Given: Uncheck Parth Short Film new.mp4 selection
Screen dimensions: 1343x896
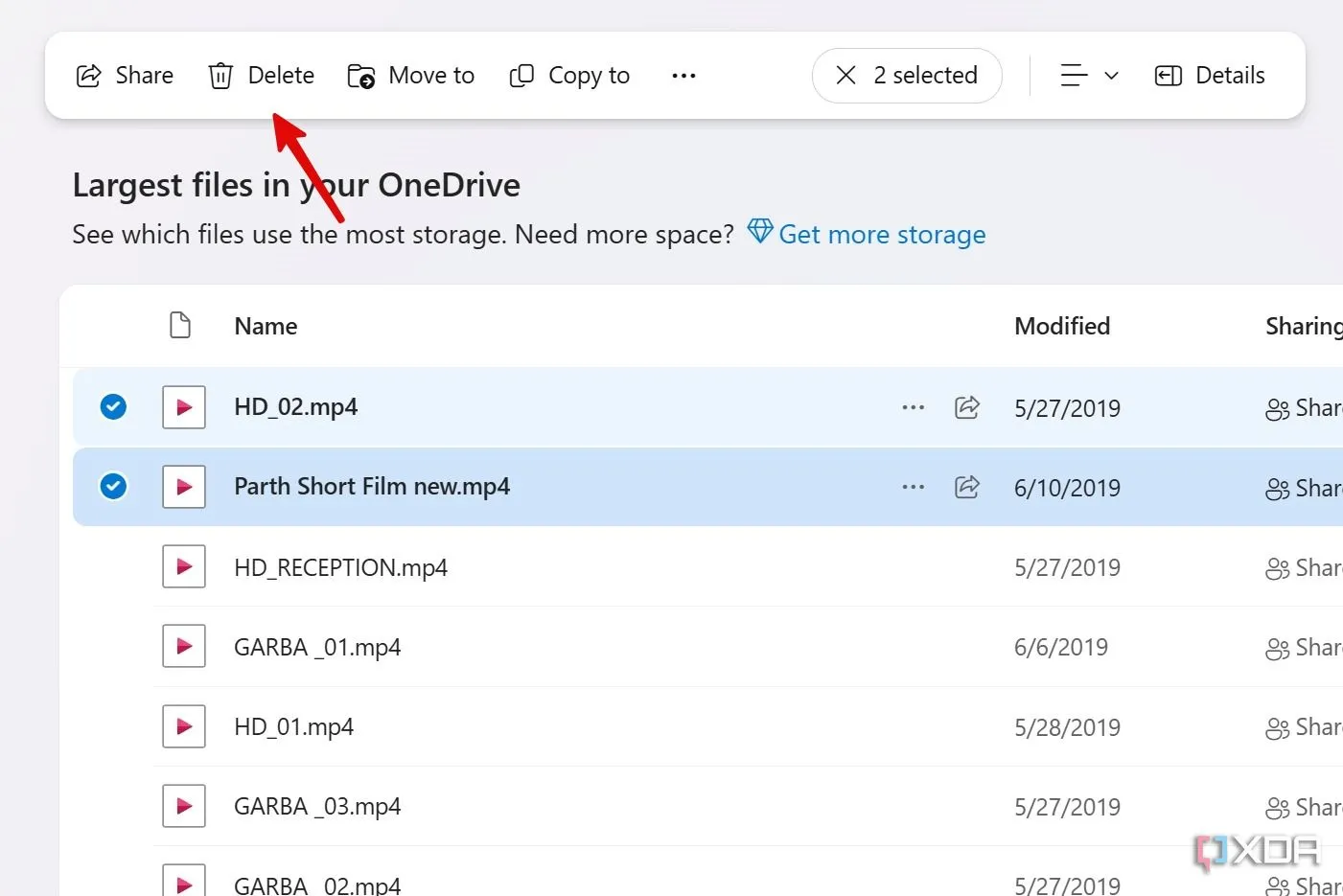Looking at the screenshot, I should click(113, 487).
